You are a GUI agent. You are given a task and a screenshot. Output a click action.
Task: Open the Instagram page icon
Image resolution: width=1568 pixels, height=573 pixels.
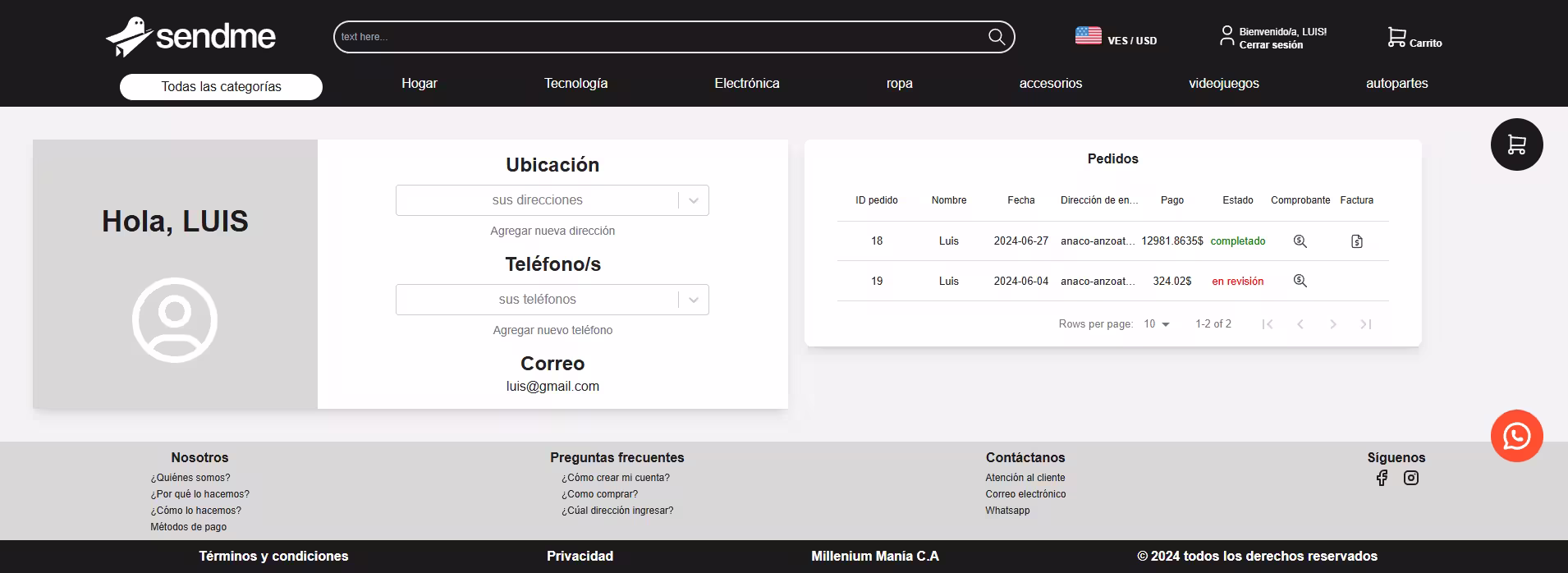pyautogui.click(x=1410, y=478)
